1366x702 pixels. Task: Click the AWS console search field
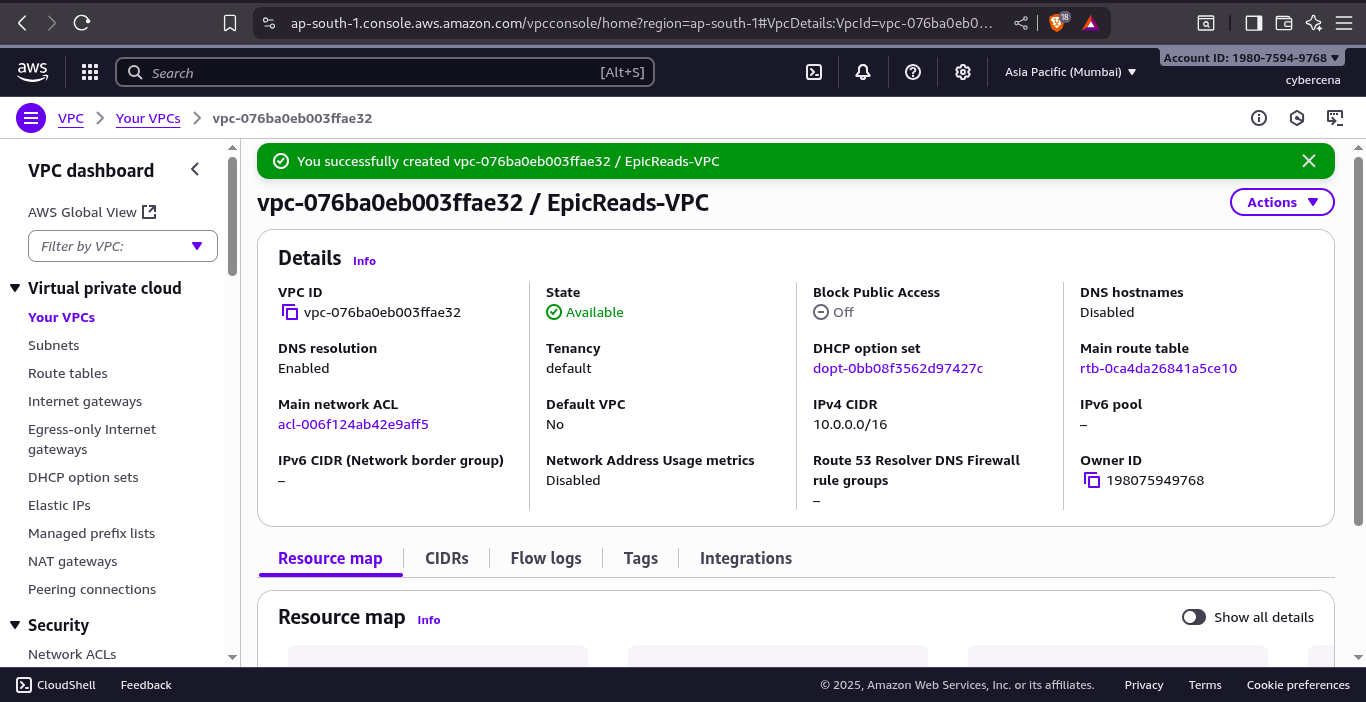point(385,72)
